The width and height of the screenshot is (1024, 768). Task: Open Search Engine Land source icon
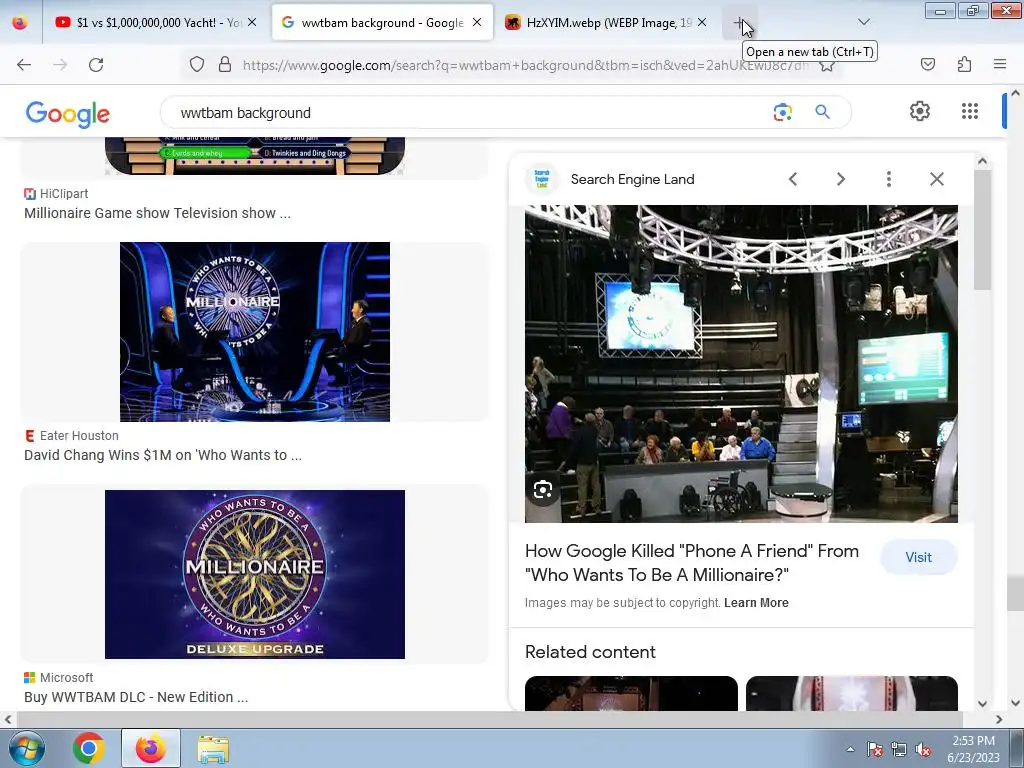pos(542,179)
